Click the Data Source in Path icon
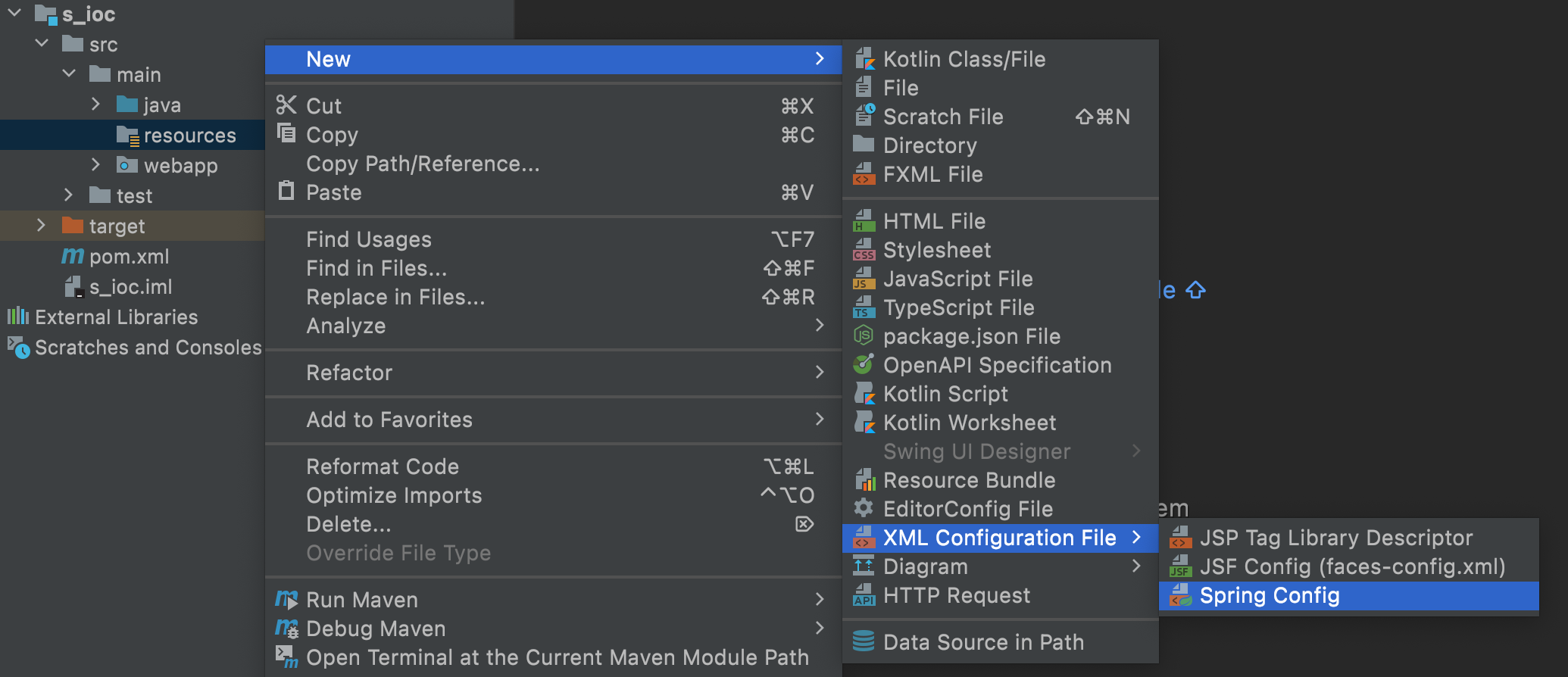 pyautogui.click(x=864, y=641)
